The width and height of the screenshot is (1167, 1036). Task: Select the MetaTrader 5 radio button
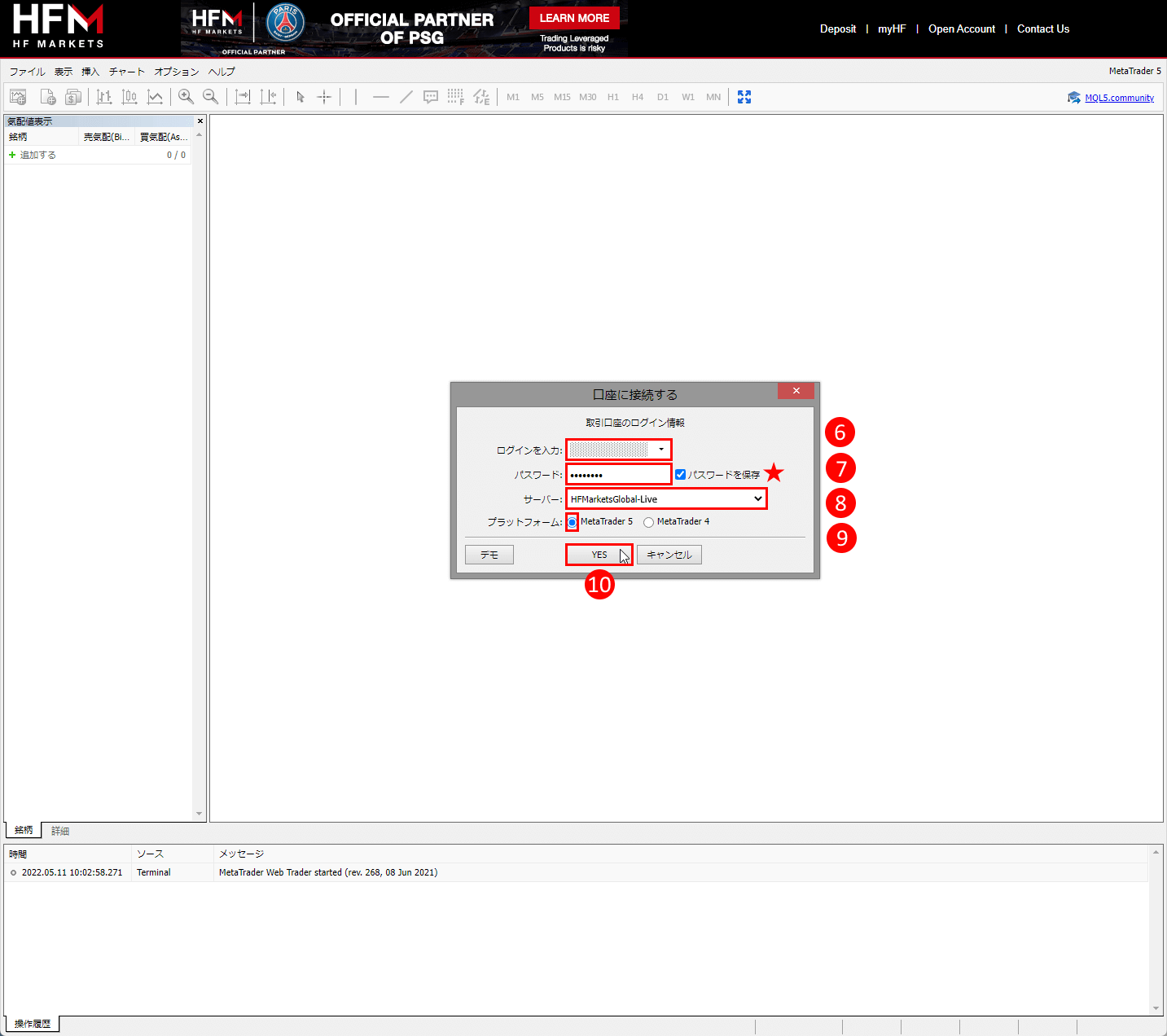click(x=573, y=522)
